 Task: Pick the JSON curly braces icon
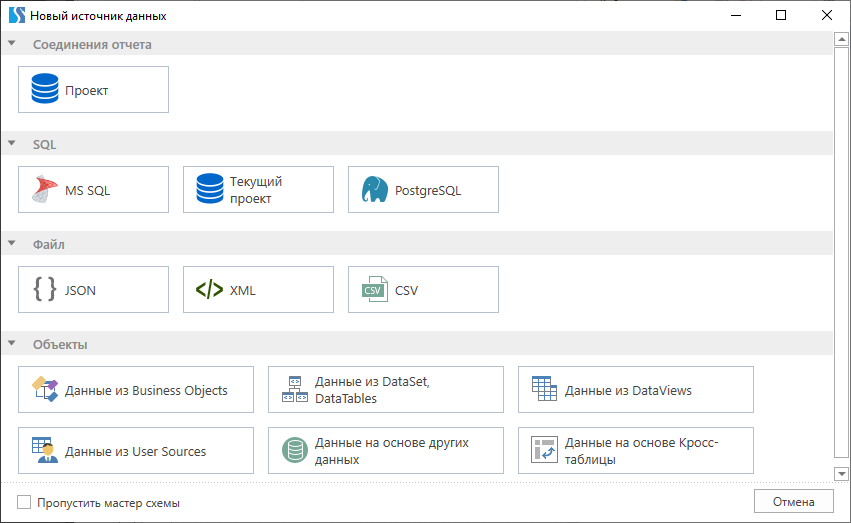click(45, 290)
